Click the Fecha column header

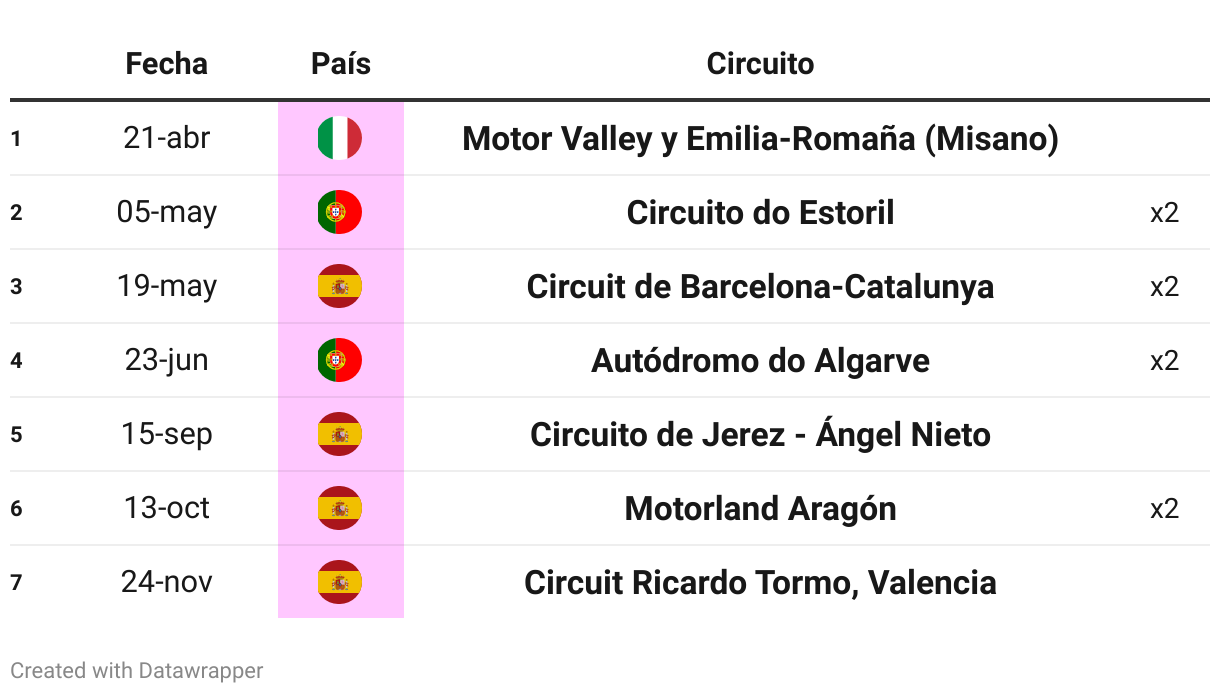point(167,64)
